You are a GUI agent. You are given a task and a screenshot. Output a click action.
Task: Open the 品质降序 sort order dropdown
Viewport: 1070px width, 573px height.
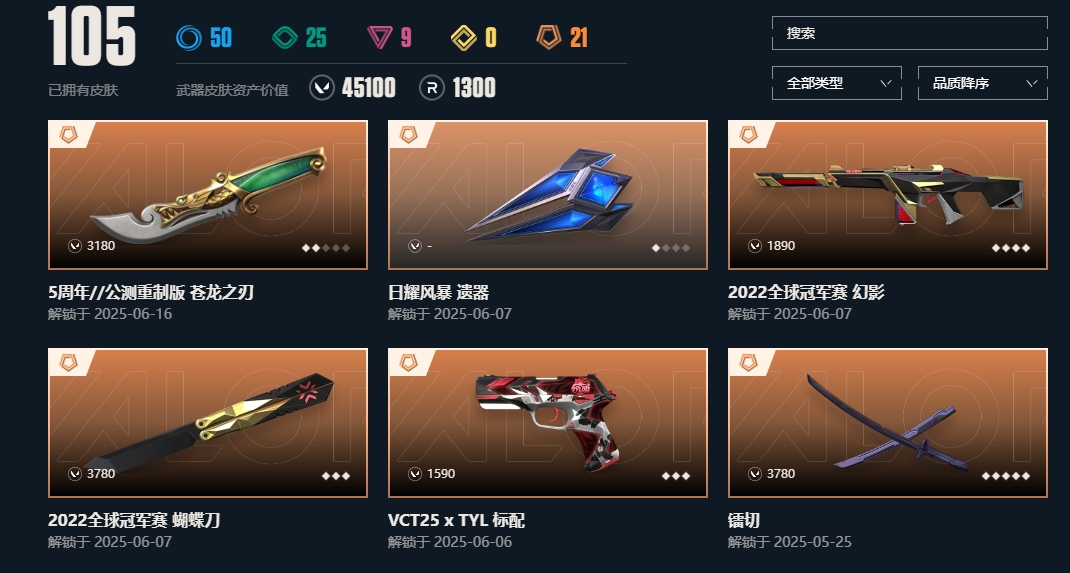point(983,83)
